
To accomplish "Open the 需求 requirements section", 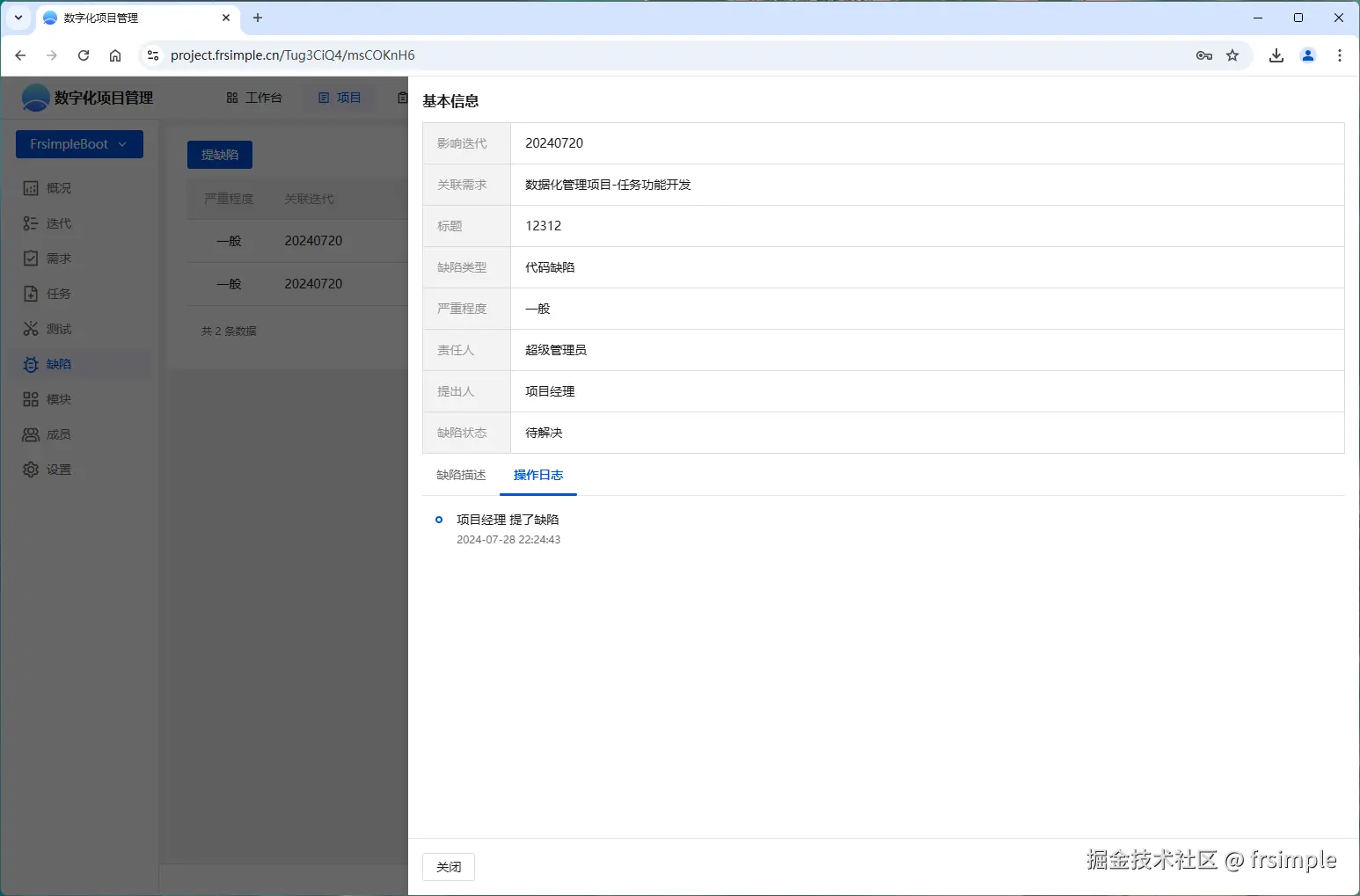I will tap(58, 258).
